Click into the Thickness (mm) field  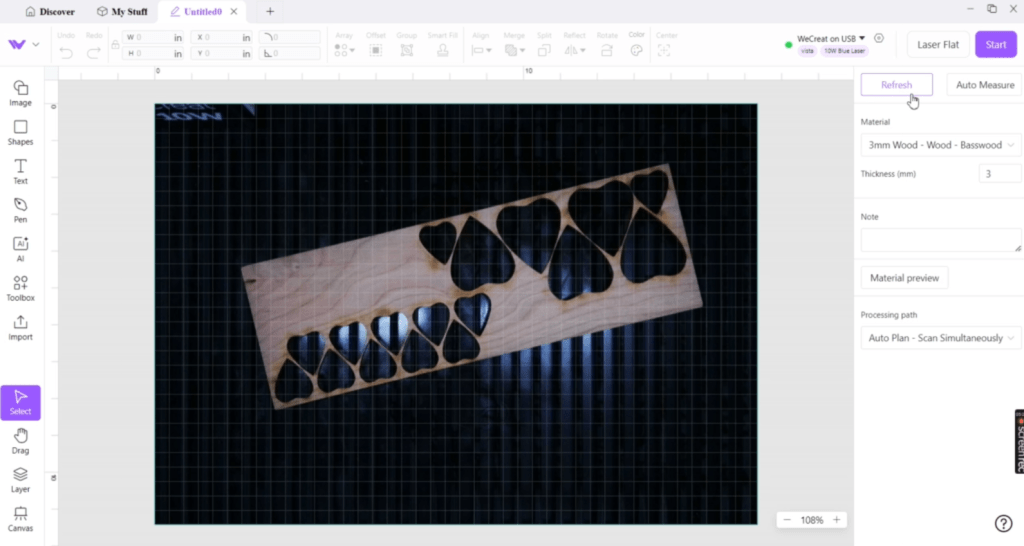[999, 174]
